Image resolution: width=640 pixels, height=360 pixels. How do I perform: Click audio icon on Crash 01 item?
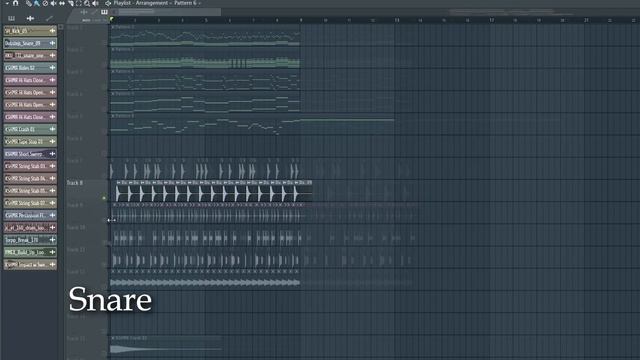tap(52, 129)
